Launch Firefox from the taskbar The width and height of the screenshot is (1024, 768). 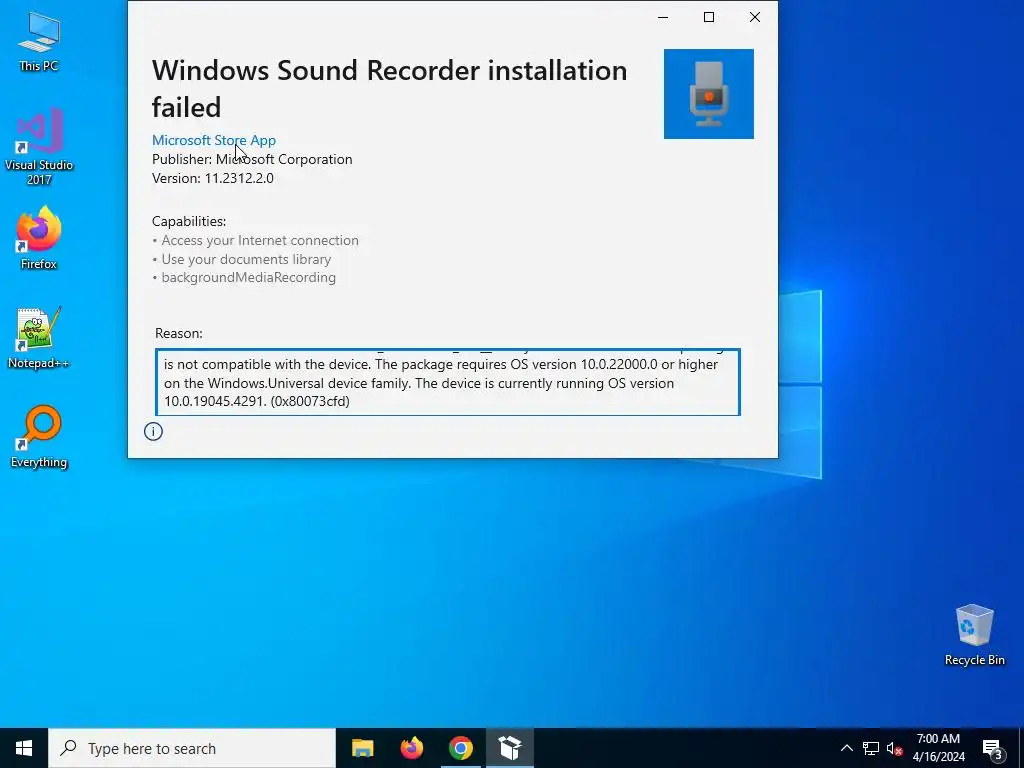pyautogui.click(x=411, y=748)
